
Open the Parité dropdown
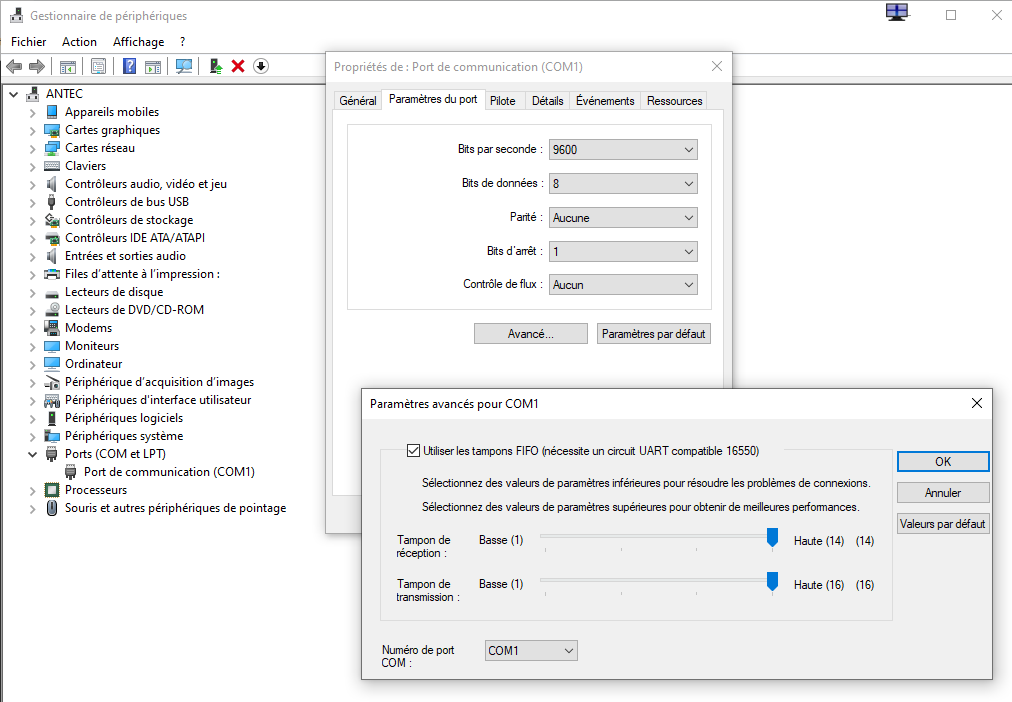point(623,218)
